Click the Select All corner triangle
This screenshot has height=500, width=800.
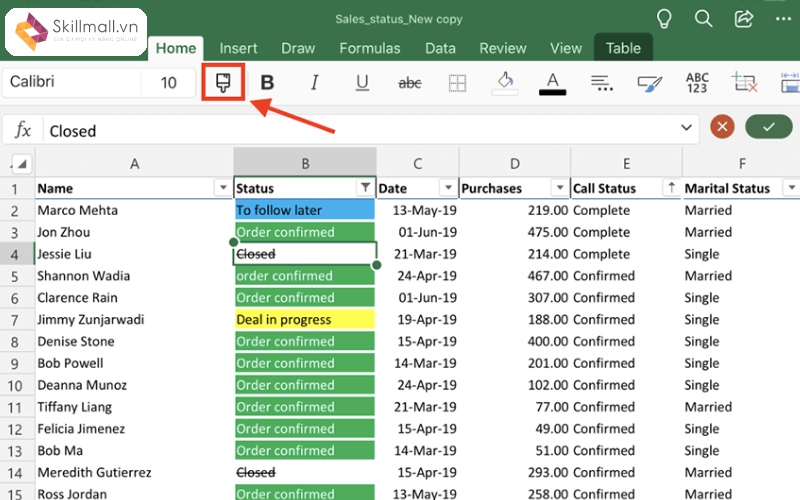pyautogui.click(x=20, y=164)
